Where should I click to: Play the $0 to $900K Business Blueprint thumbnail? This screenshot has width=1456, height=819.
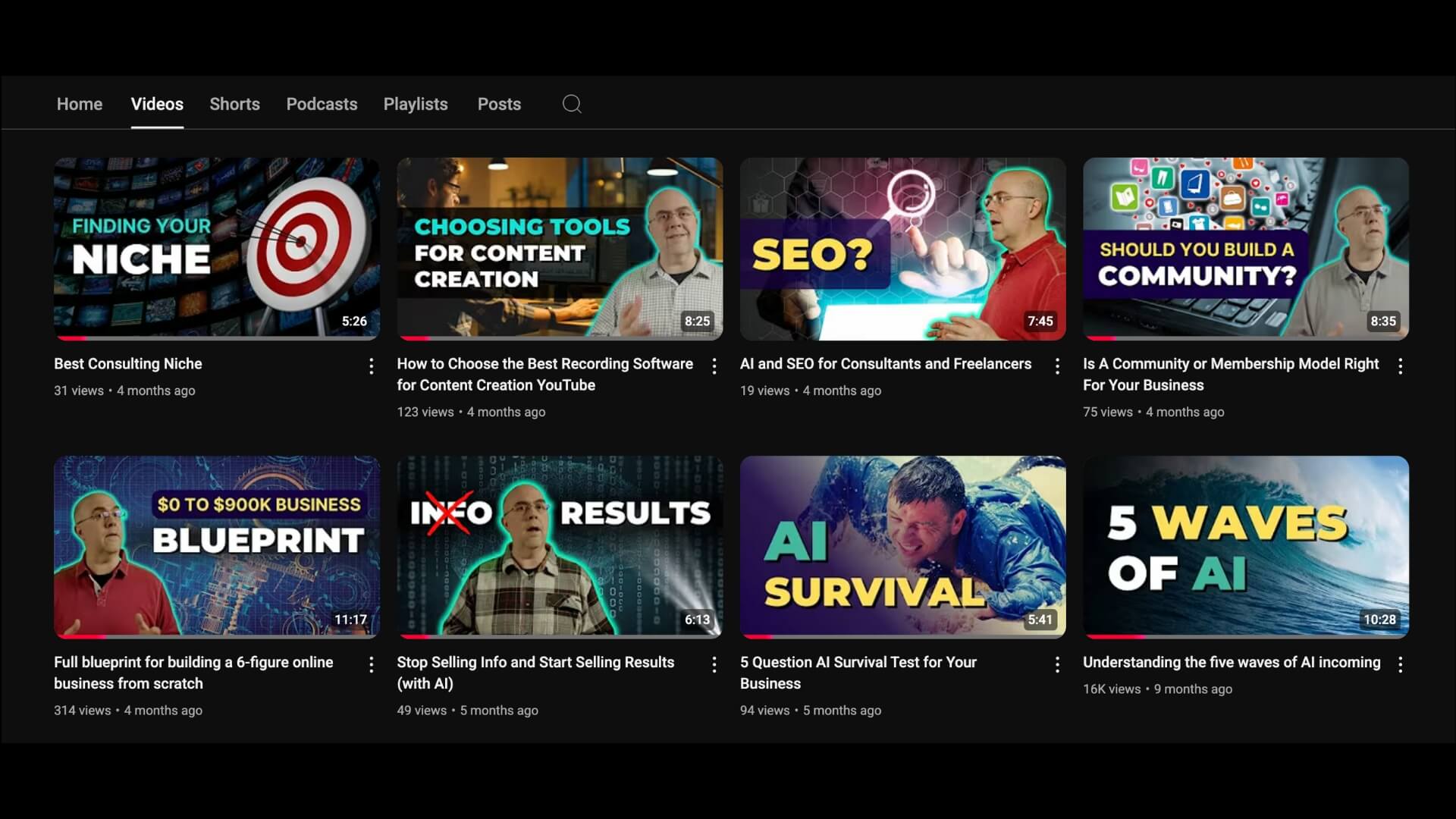coord(217,547)
